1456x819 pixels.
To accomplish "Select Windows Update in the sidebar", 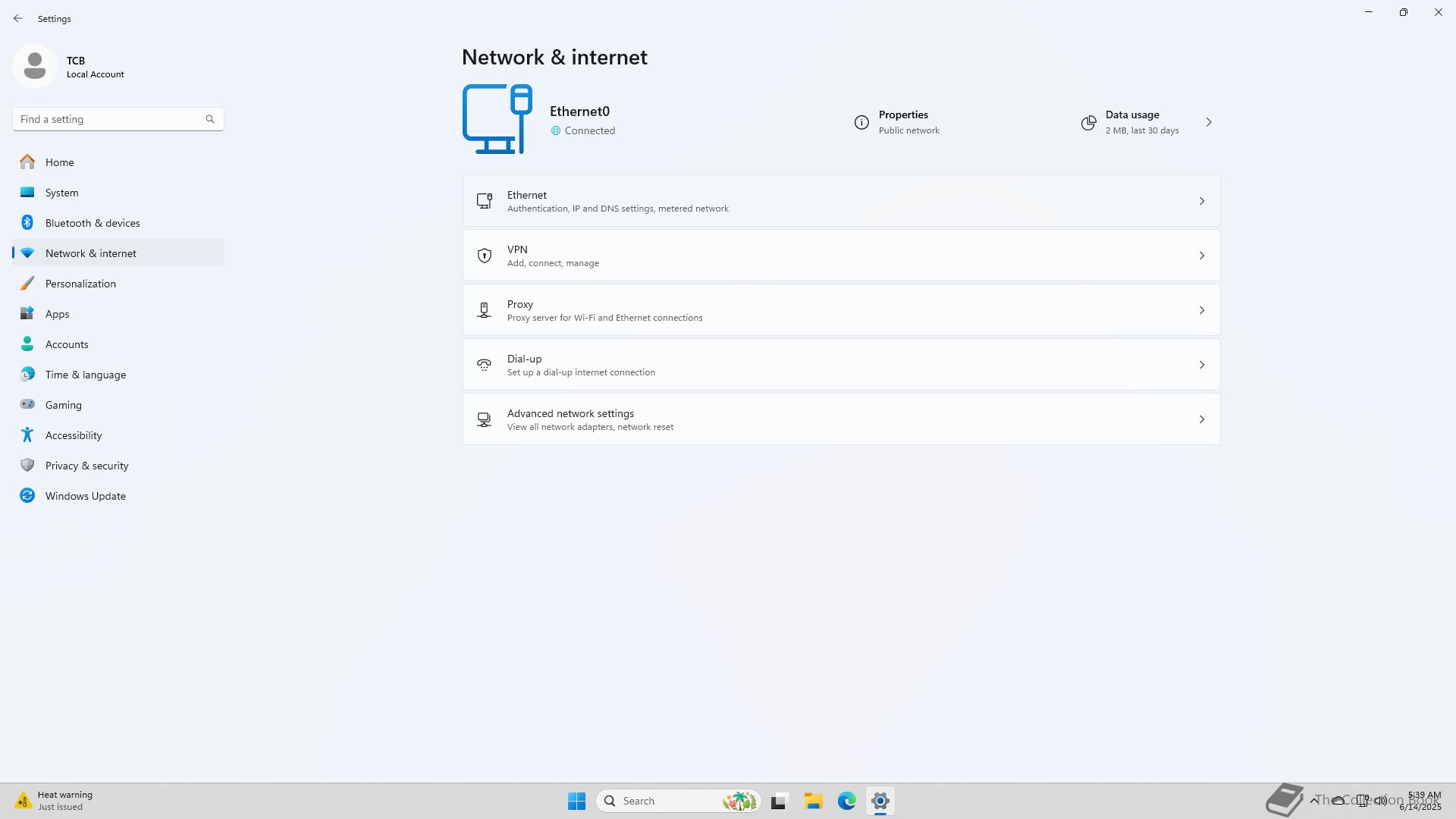I will pos(85,496).
